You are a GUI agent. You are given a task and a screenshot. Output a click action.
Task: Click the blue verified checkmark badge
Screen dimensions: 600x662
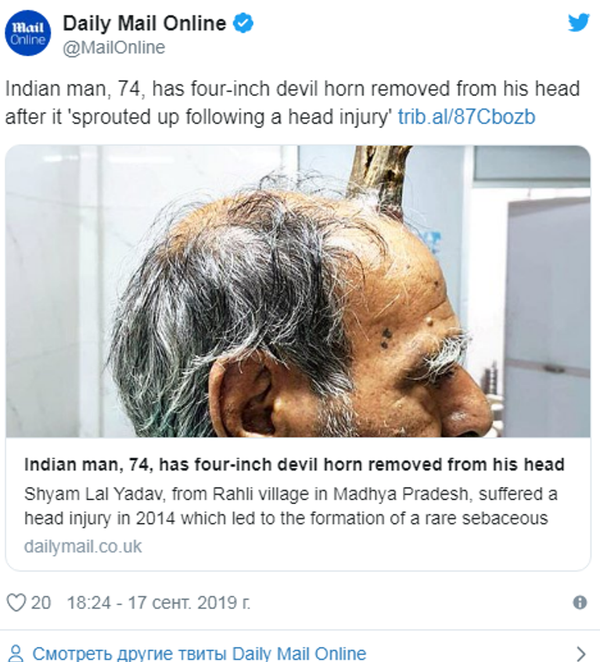coord(243,23)
